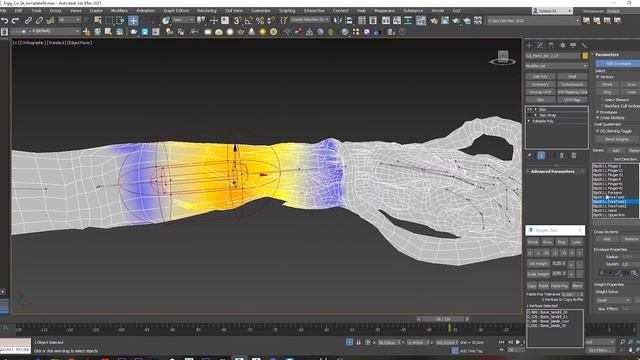This screenshot has width=640, height=360.
Task: Toggle the 3D Snaps icon
Action: tap(238, 20)
